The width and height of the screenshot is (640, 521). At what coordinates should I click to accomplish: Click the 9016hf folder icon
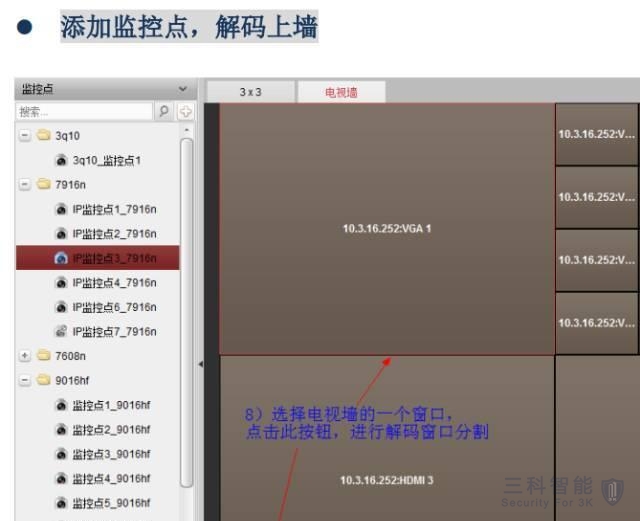43,380
